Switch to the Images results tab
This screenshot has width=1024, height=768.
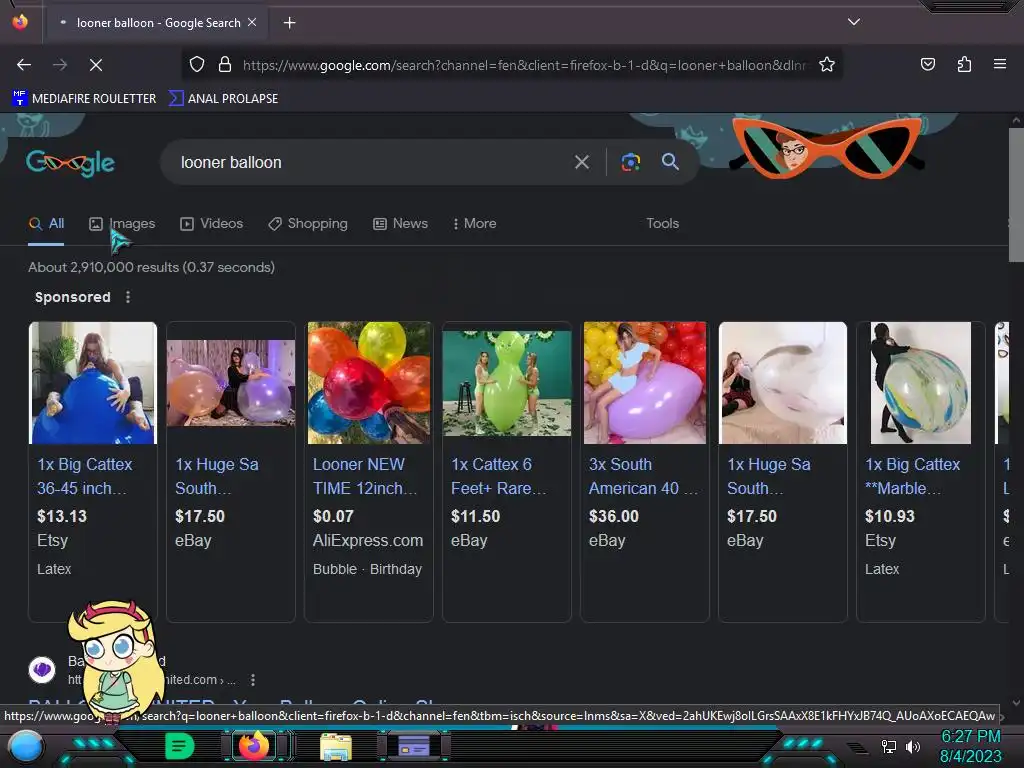click(122, 223)
